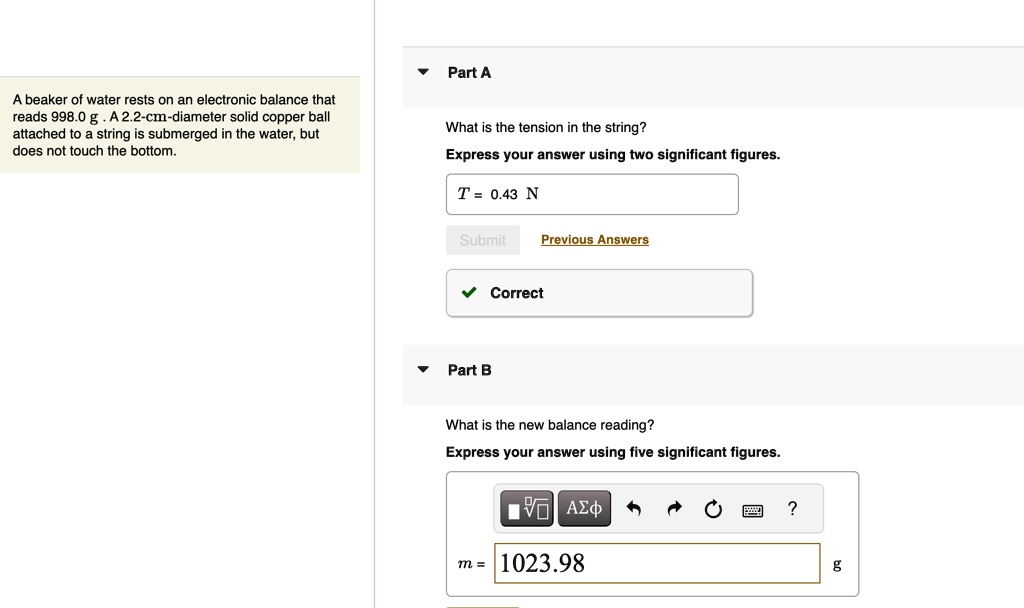Viewport: 1024px width, 608px height.
Task: Collapse Part B with its disclosure triangle
Action: pos(422,370)
